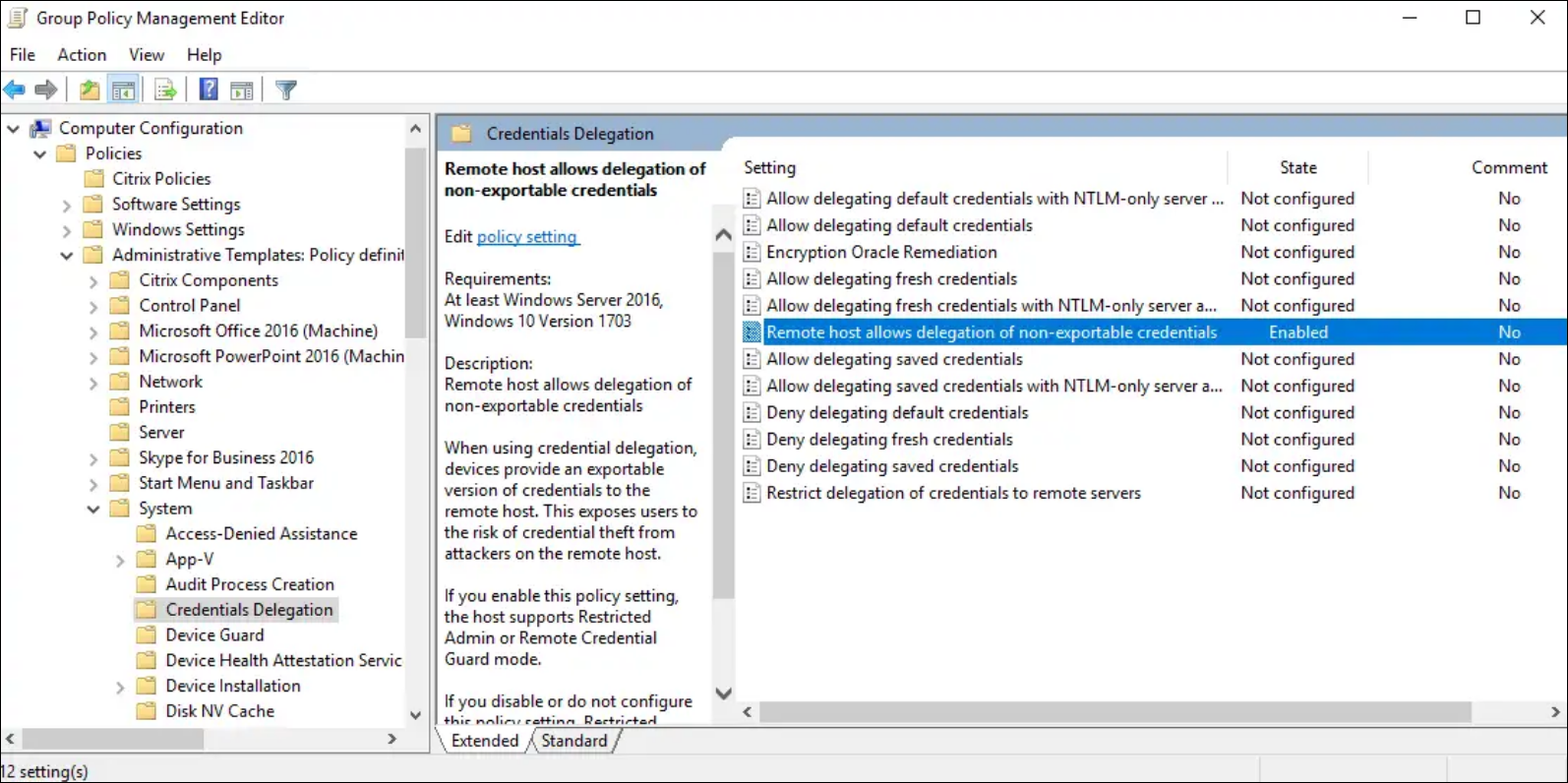Image resolution: width=1568 pixels, height=783 pixels.
Task: Select 'Encryption Oracle Remediation' setting
Action: [x=881, y=253]
